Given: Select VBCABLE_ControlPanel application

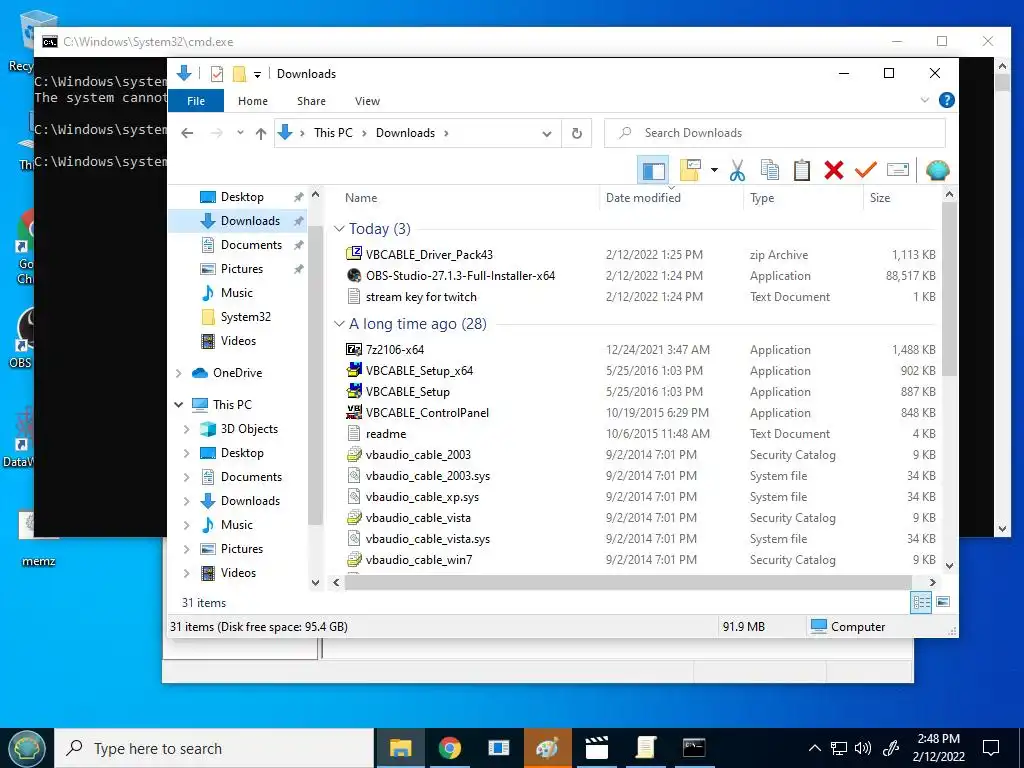Looking at the screenshot, I should tap(427, 413).
